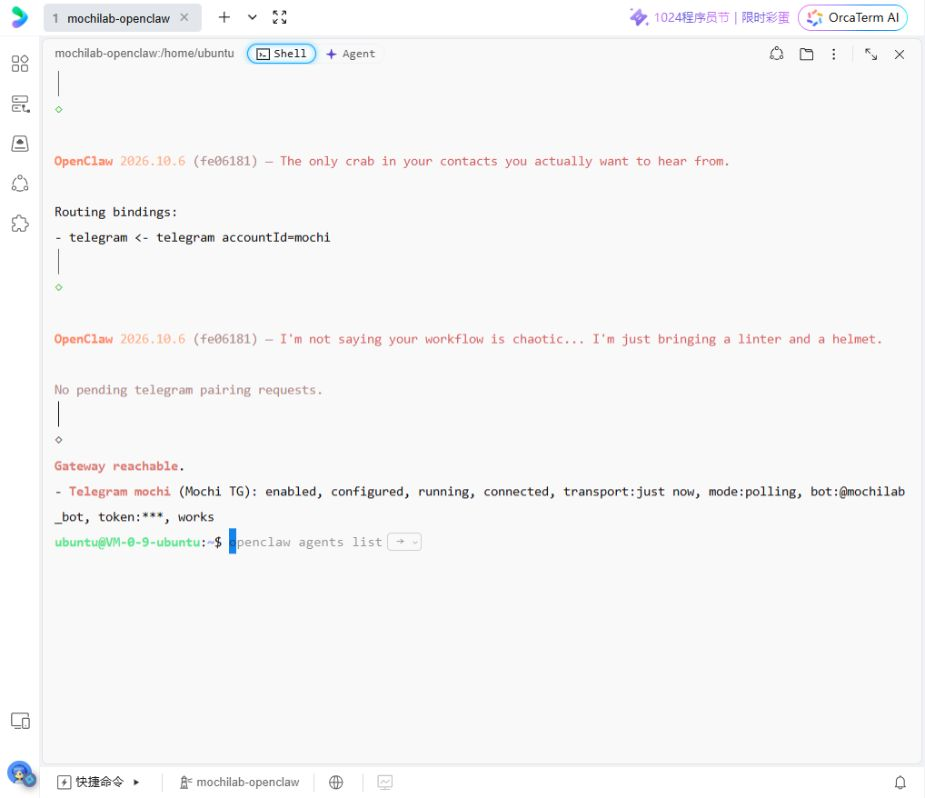Open the file manager folder icon
Image resolution: width=925 pixels, height=798 pixels.
(x=806, y=54)
